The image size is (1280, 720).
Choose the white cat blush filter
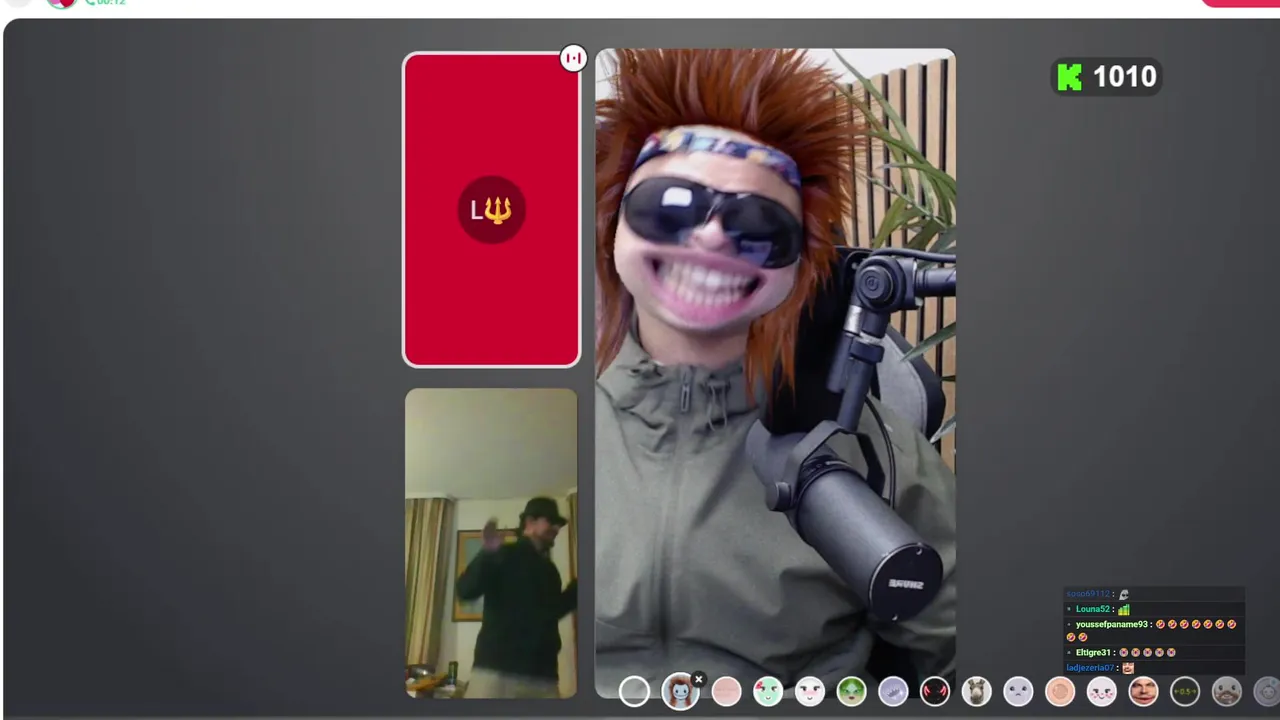1101,691
